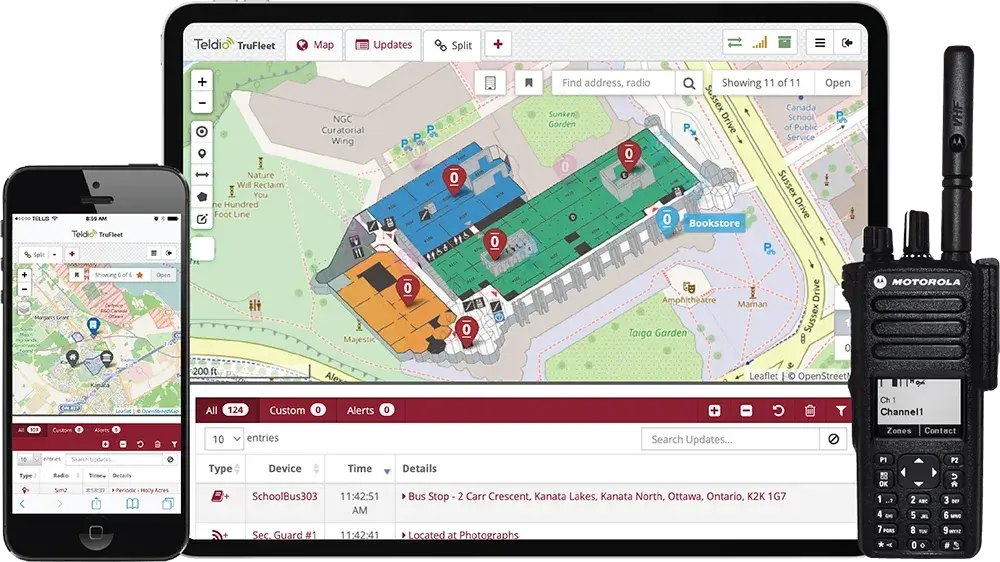Clear the tablet updates search

[x=834, y=439]
